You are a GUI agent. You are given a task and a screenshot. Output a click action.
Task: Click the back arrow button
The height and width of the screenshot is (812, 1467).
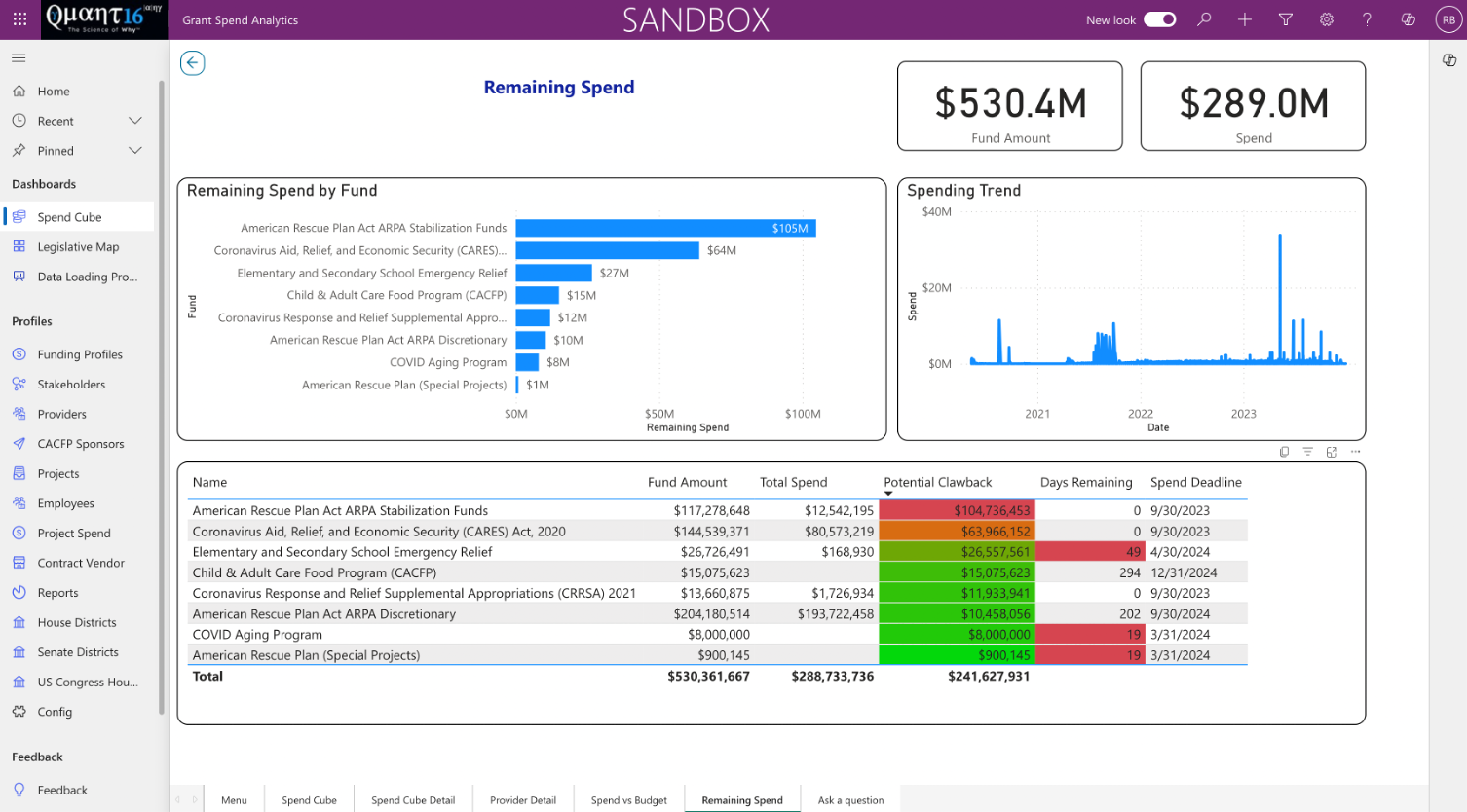[x=193, y=63]
